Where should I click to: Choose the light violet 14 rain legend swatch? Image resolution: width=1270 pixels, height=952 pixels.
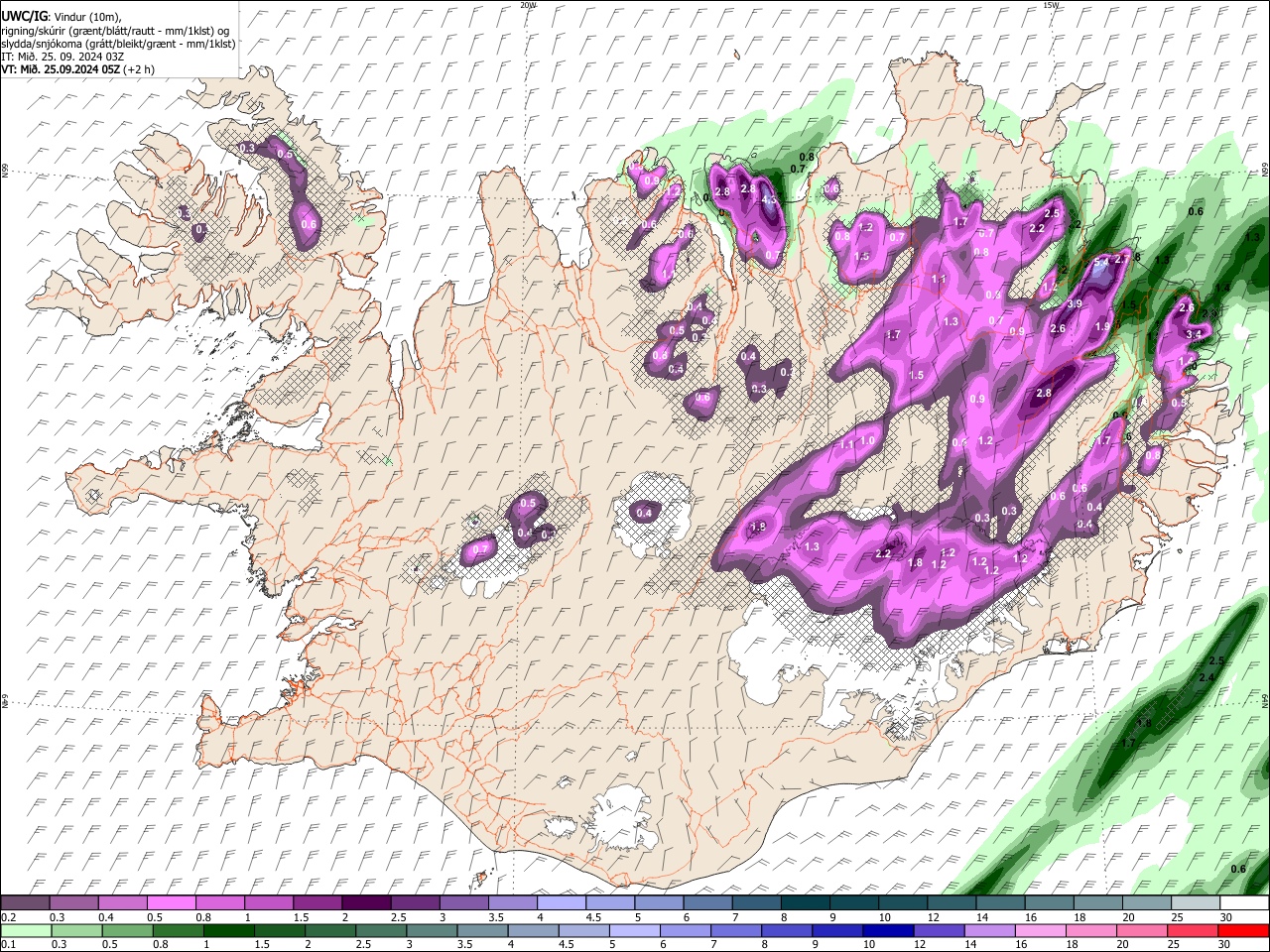click(x=989, y=931)
